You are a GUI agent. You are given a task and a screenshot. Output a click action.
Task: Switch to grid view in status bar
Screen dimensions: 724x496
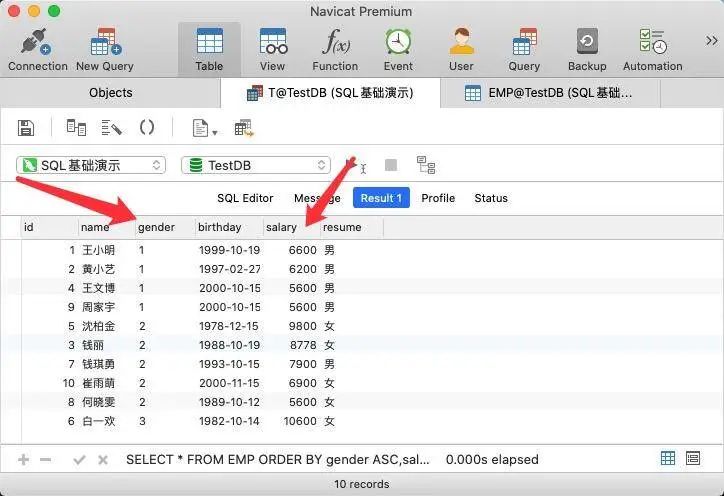tap(668, 459)
